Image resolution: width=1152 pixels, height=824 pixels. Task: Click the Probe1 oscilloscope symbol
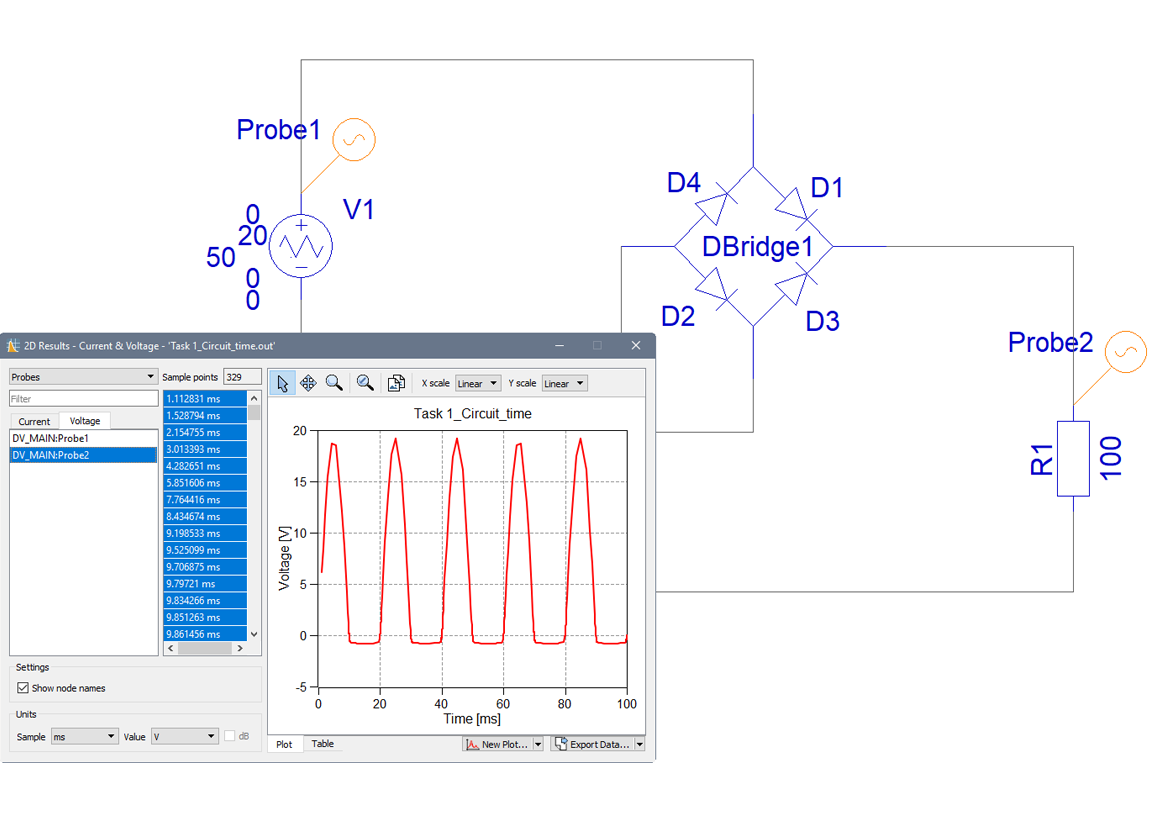(x=353, y=140)
